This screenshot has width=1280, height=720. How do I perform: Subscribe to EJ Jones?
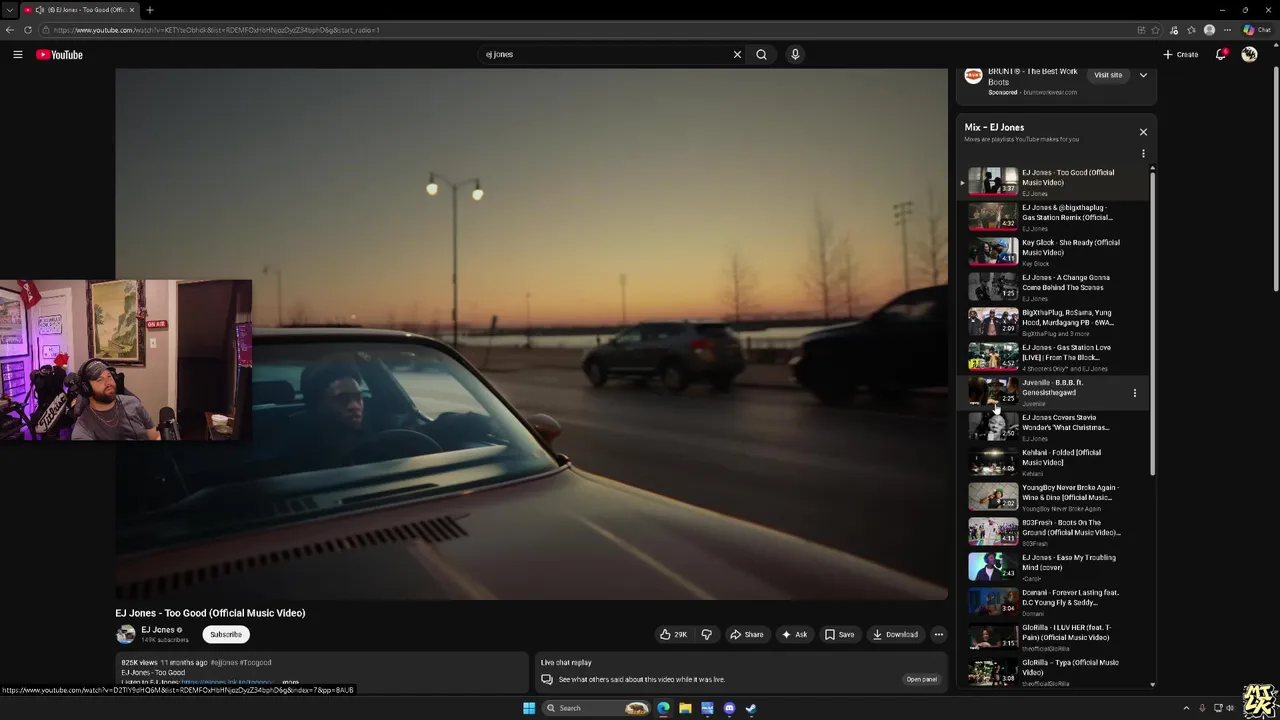pos(225,634)
